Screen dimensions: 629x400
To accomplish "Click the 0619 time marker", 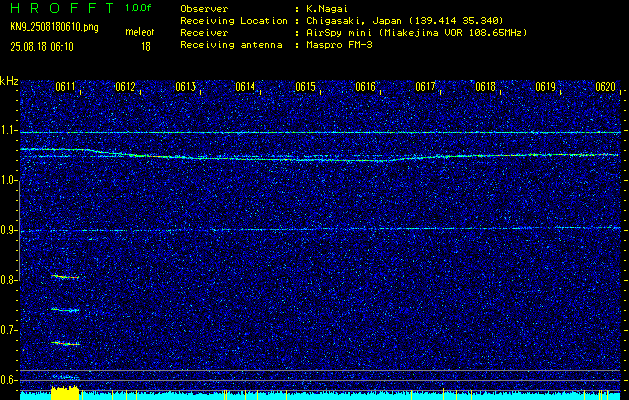I will pos(545,86).
